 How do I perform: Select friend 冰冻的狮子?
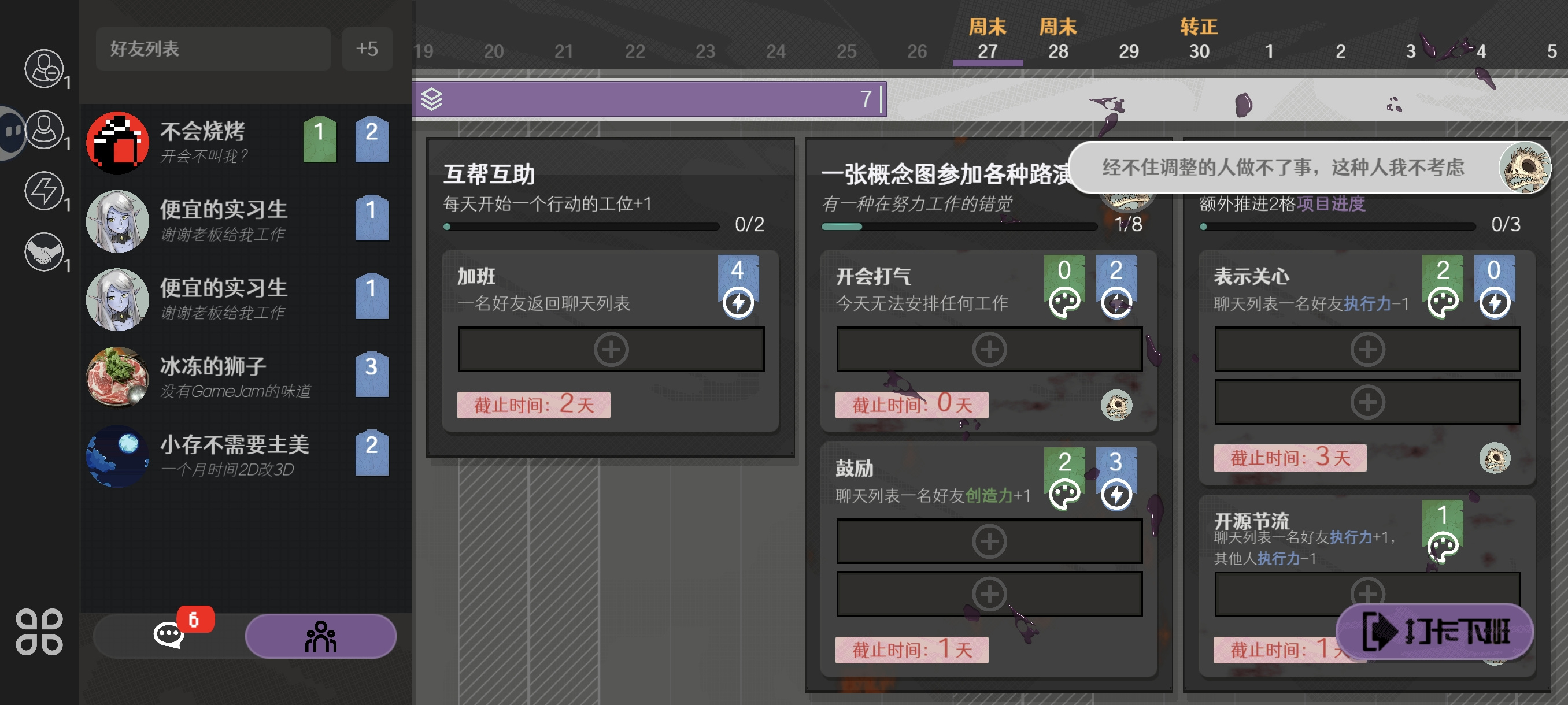click(x=245, y=377)
